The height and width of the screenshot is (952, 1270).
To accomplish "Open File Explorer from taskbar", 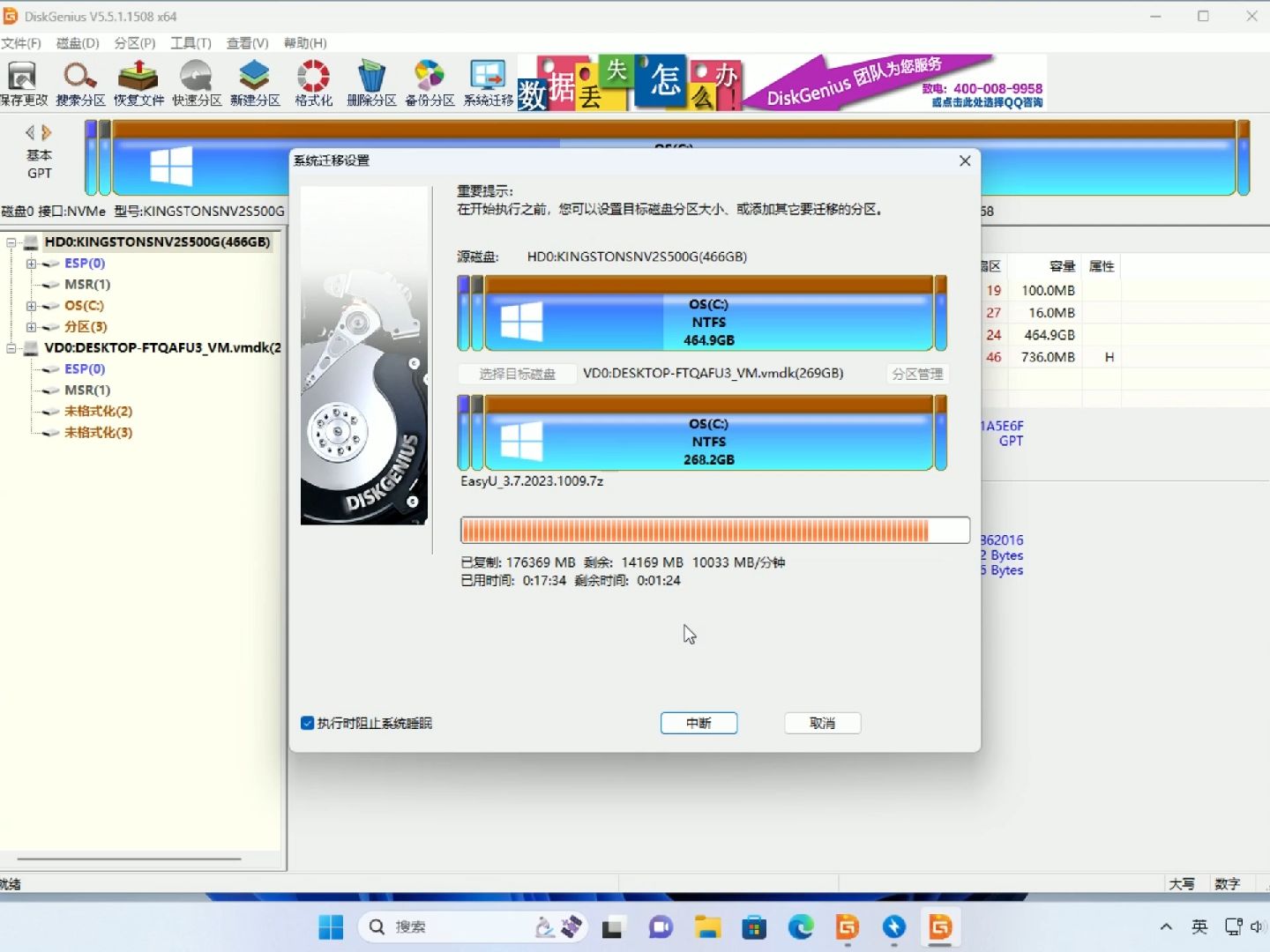I will [707, 926].
